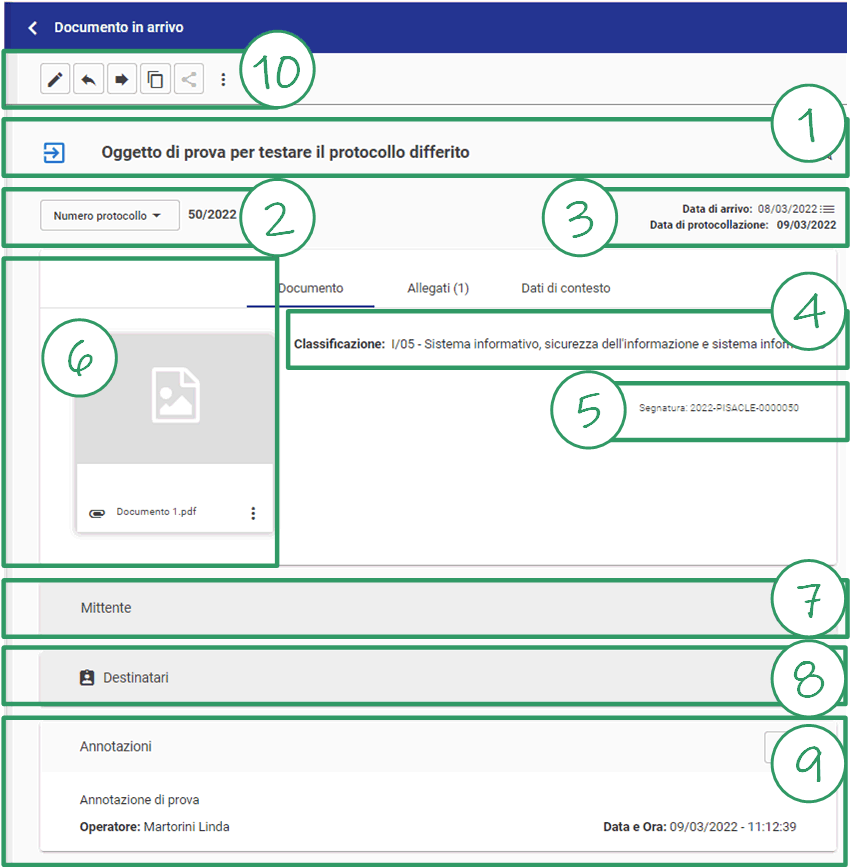Click the greyed-out share icon
851x868 pixels.
[x=188, y=80]
